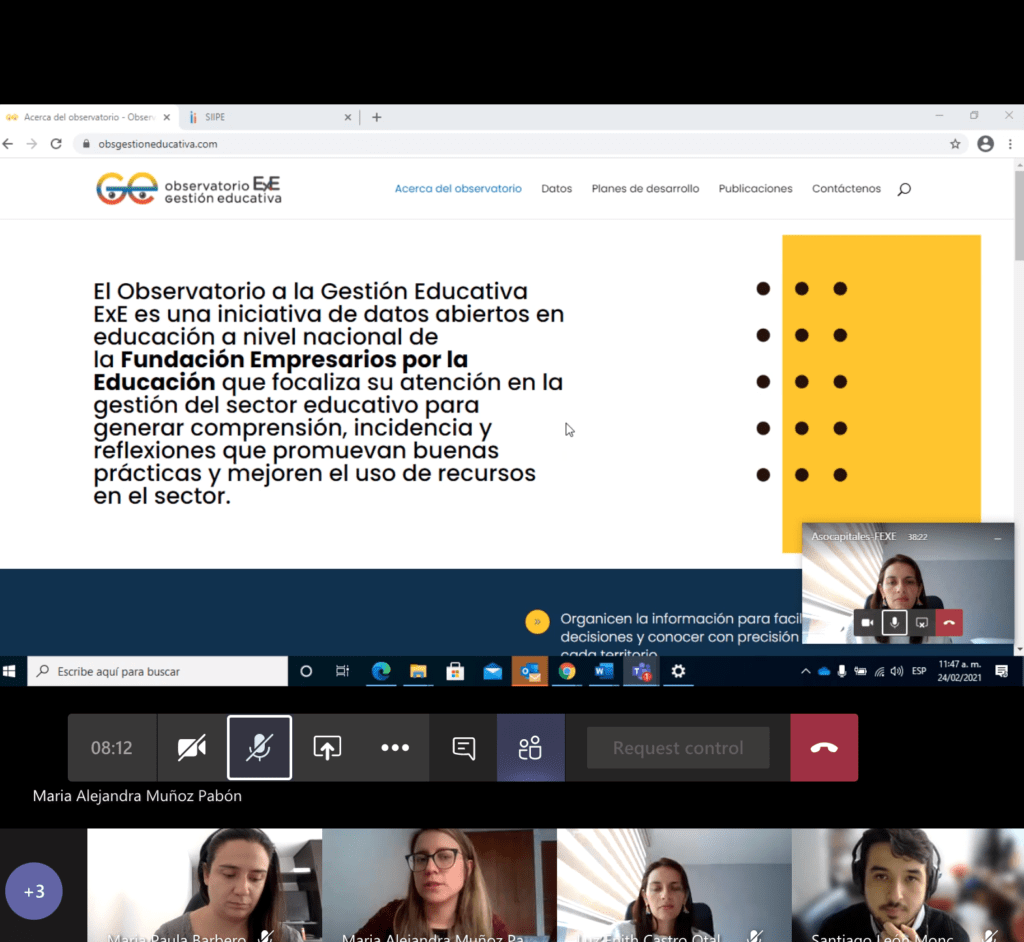The height and width of the screenshot is (942, 1024).
Task: Open the Wi-Fi network tray icon
Action: tap(879, 671)
